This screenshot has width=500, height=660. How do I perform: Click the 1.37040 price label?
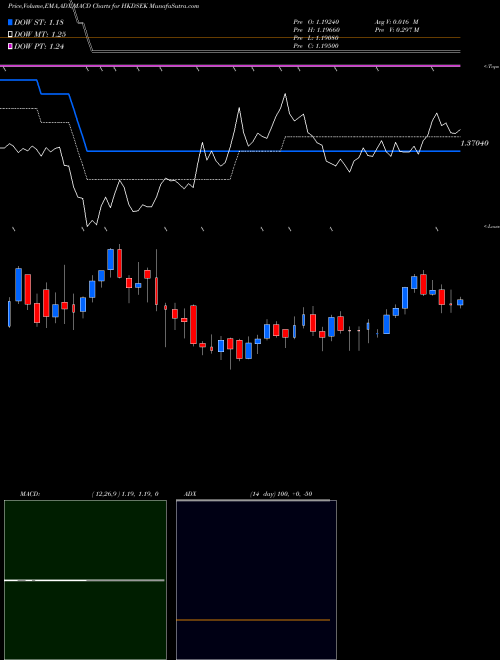coord(475,144)
